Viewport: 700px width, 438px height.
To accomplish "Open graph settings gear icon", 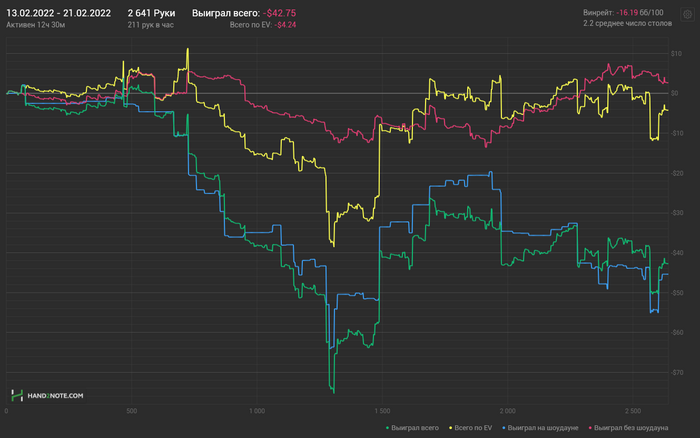I will pos(688,14).
